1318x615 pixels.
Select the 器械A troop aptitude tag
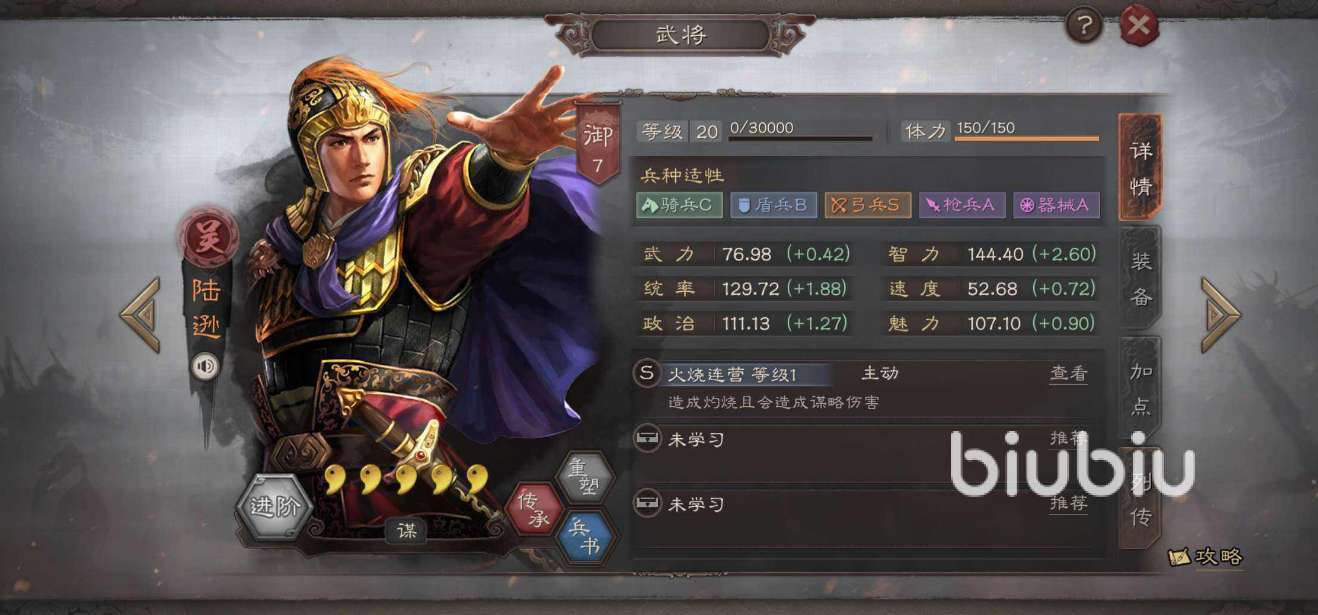point(1057,205)
